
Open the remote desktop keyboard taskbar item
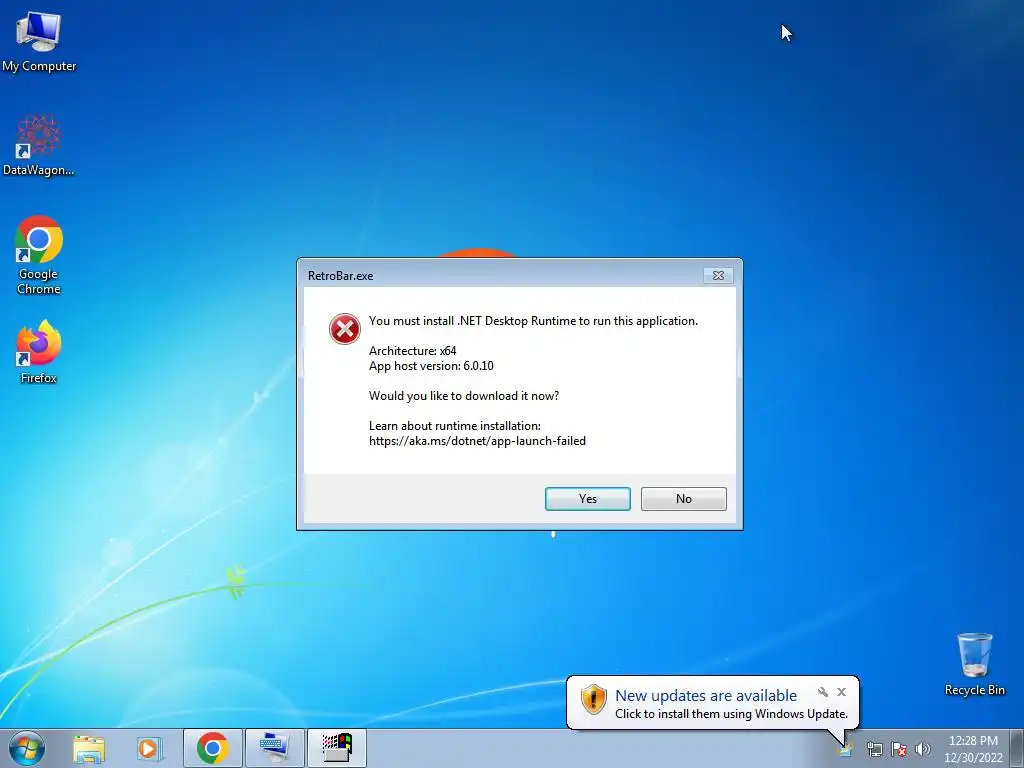(x=274, y=748)
